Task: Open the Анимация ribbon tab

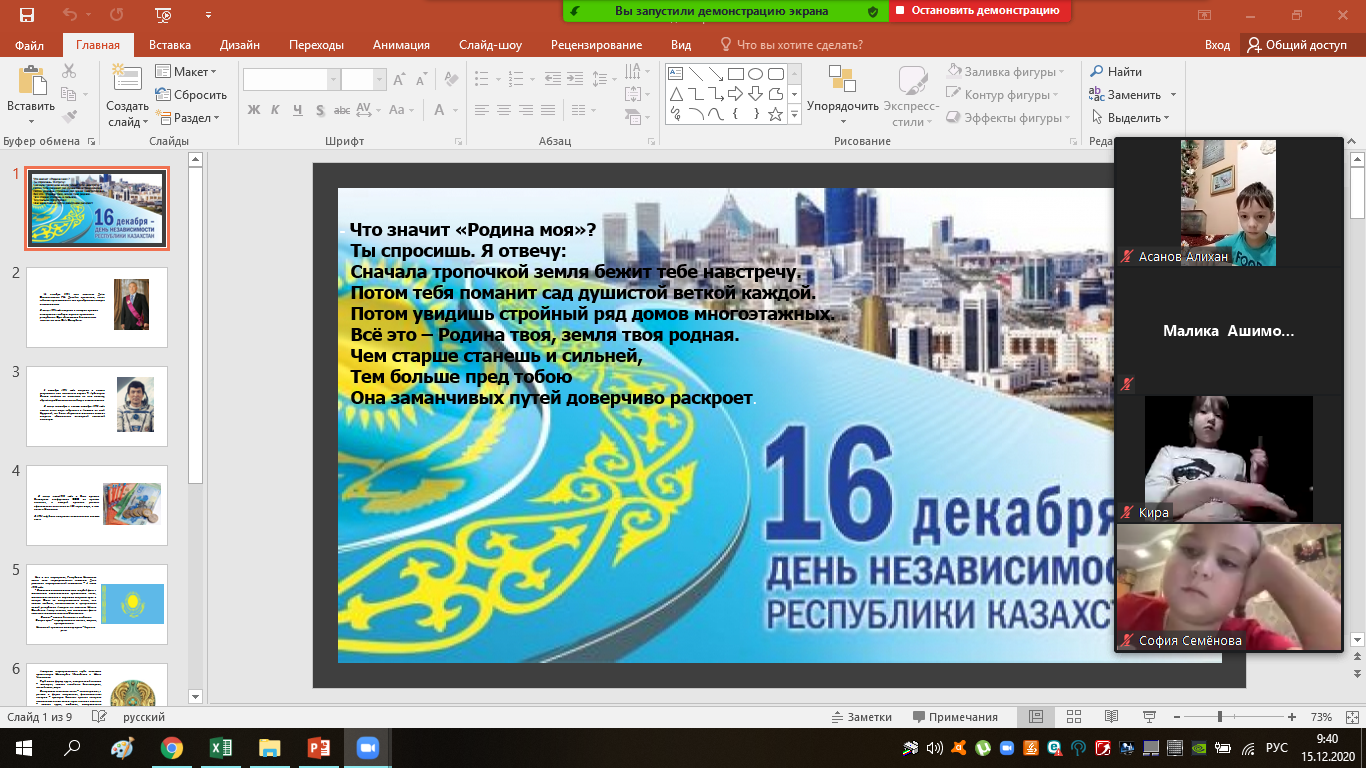Action: coord(401,45)
